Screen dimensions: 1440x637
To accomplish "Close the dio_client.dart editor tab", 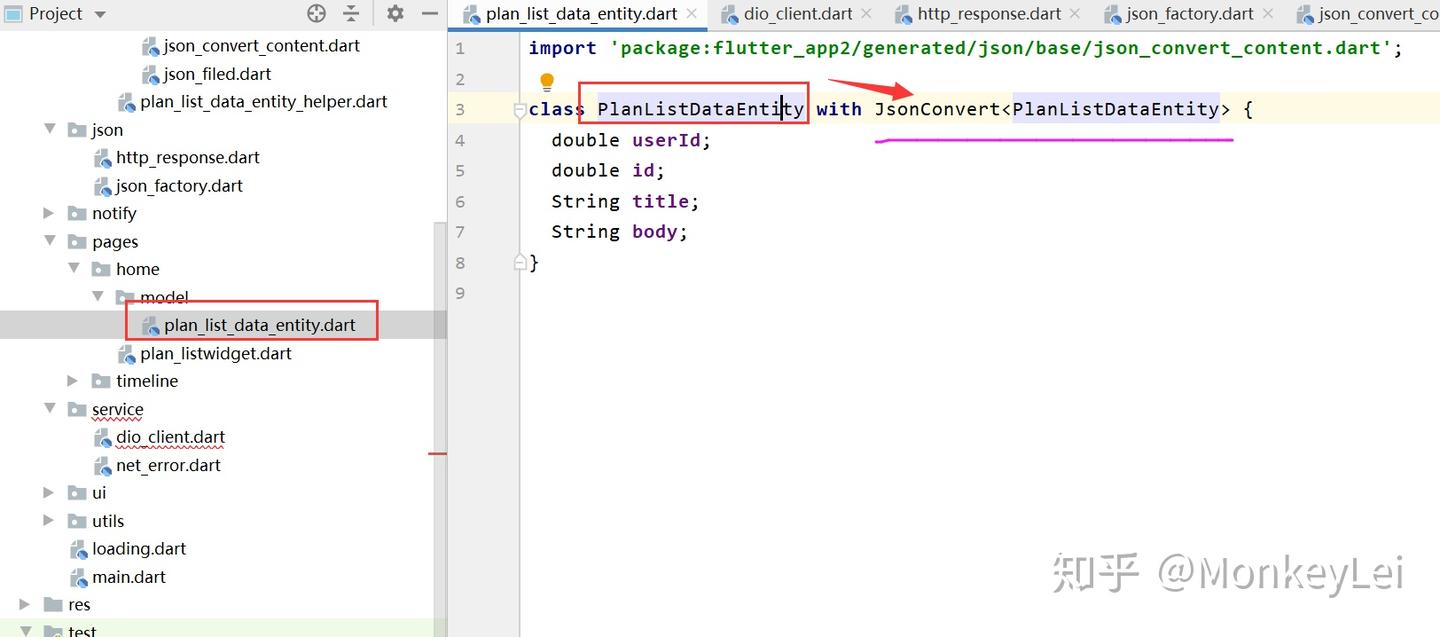I will (x=866, y=14).
